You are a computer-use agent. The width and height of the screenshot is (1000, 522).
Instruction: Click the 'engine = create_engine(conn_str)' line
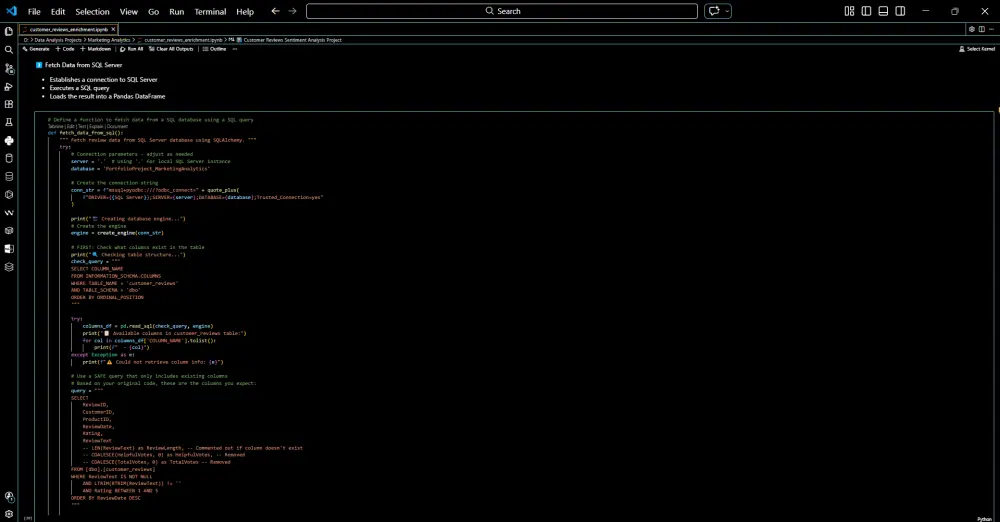tap(117, 233)
